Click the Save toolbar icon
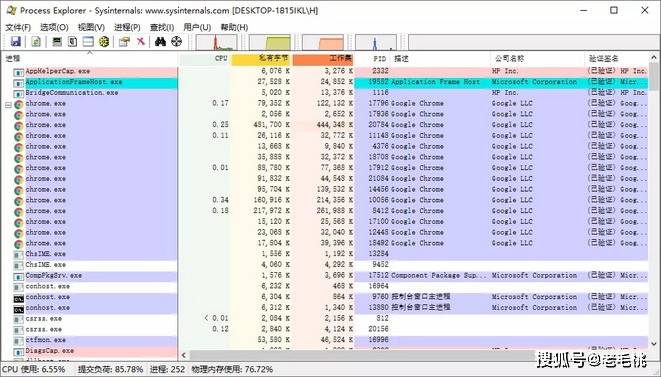This screenshot has width=661, height=377. click(x=16, y=41)
